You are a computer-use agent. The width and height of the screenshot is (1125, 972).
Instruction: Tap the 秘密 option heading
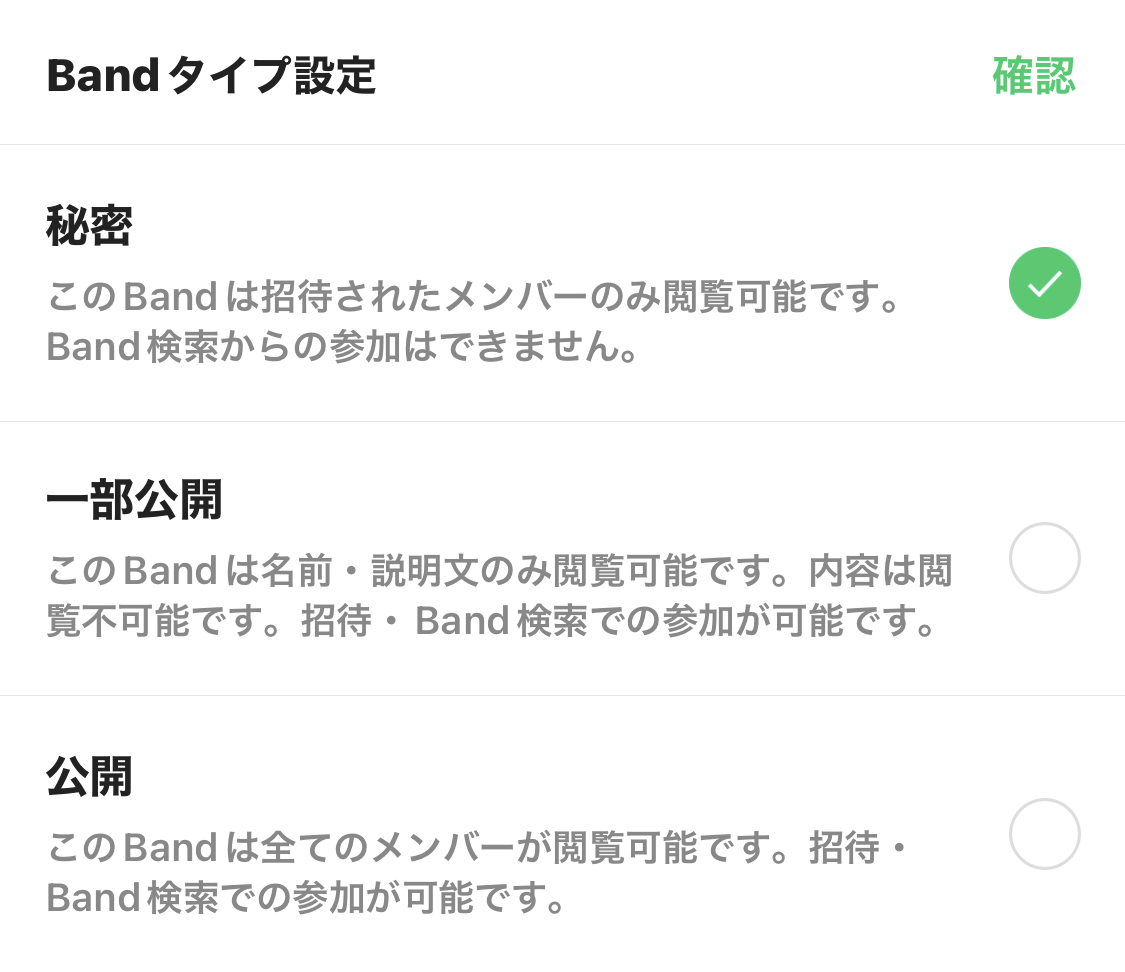[89, 226]
